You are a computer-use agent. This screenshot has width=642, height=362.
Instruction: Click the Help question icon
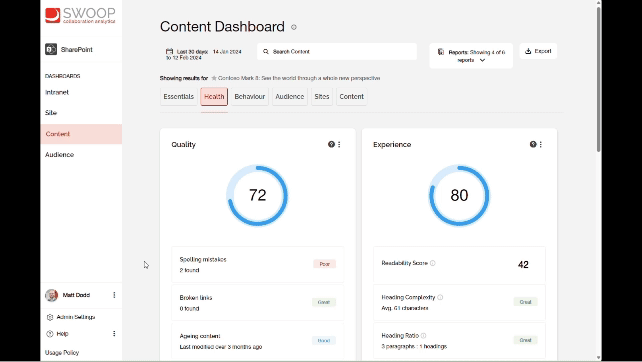click(50, 334)
